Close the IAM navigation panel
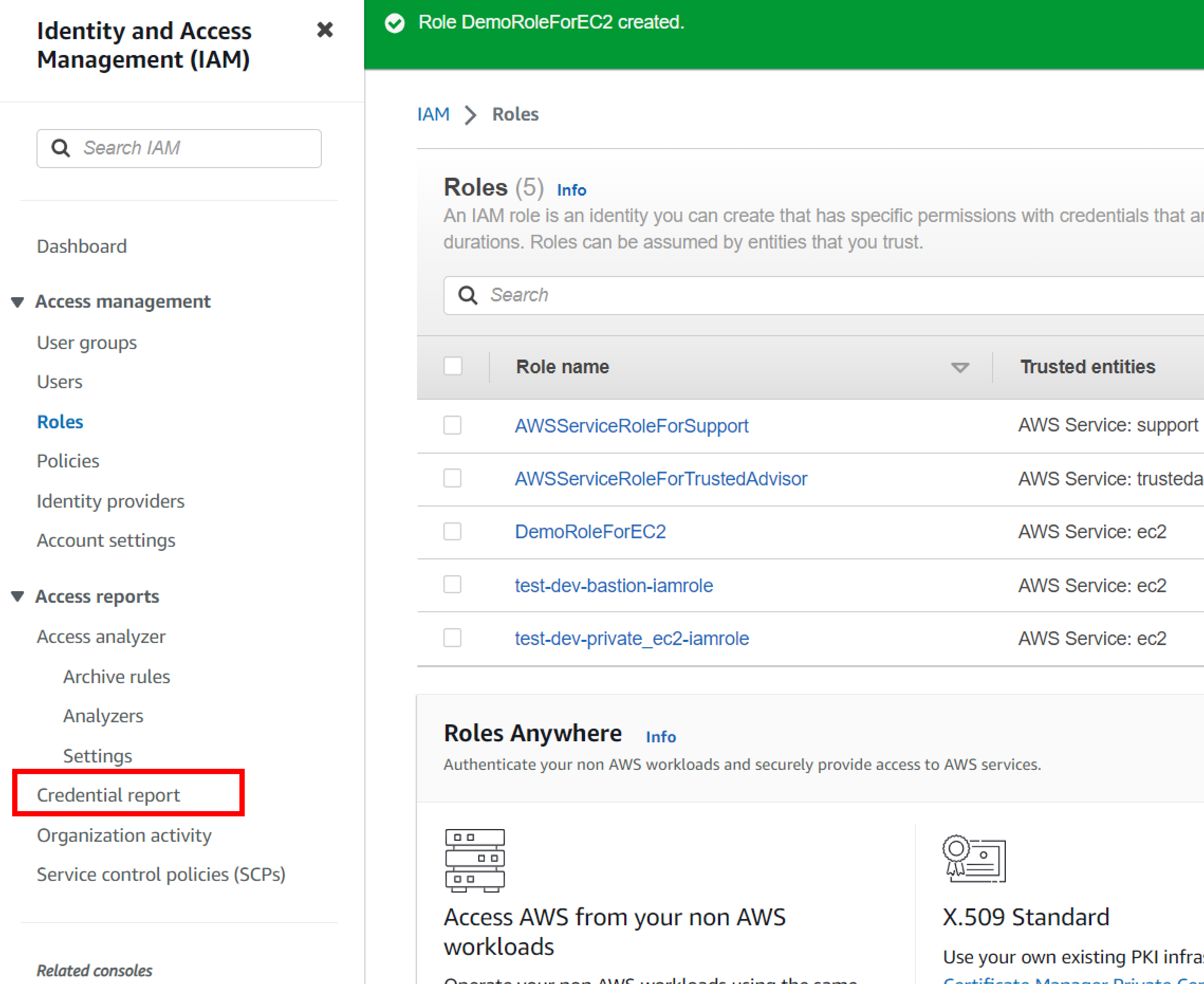The image size is (1204, 984). tap(325, 30)
